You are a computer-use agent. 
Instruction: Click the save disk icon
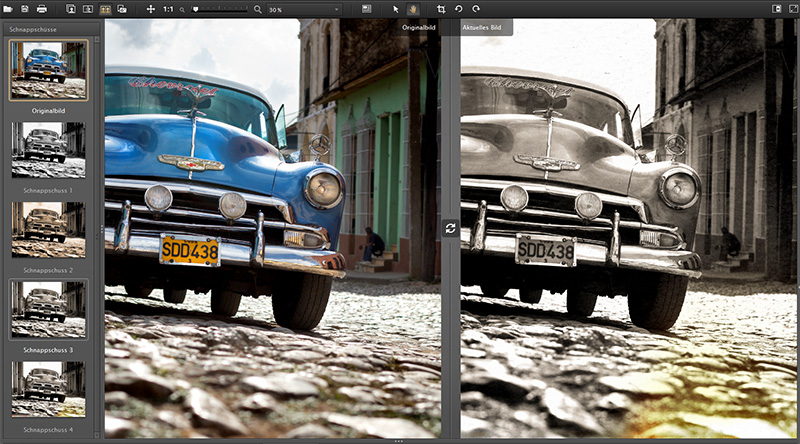point(24,9)
